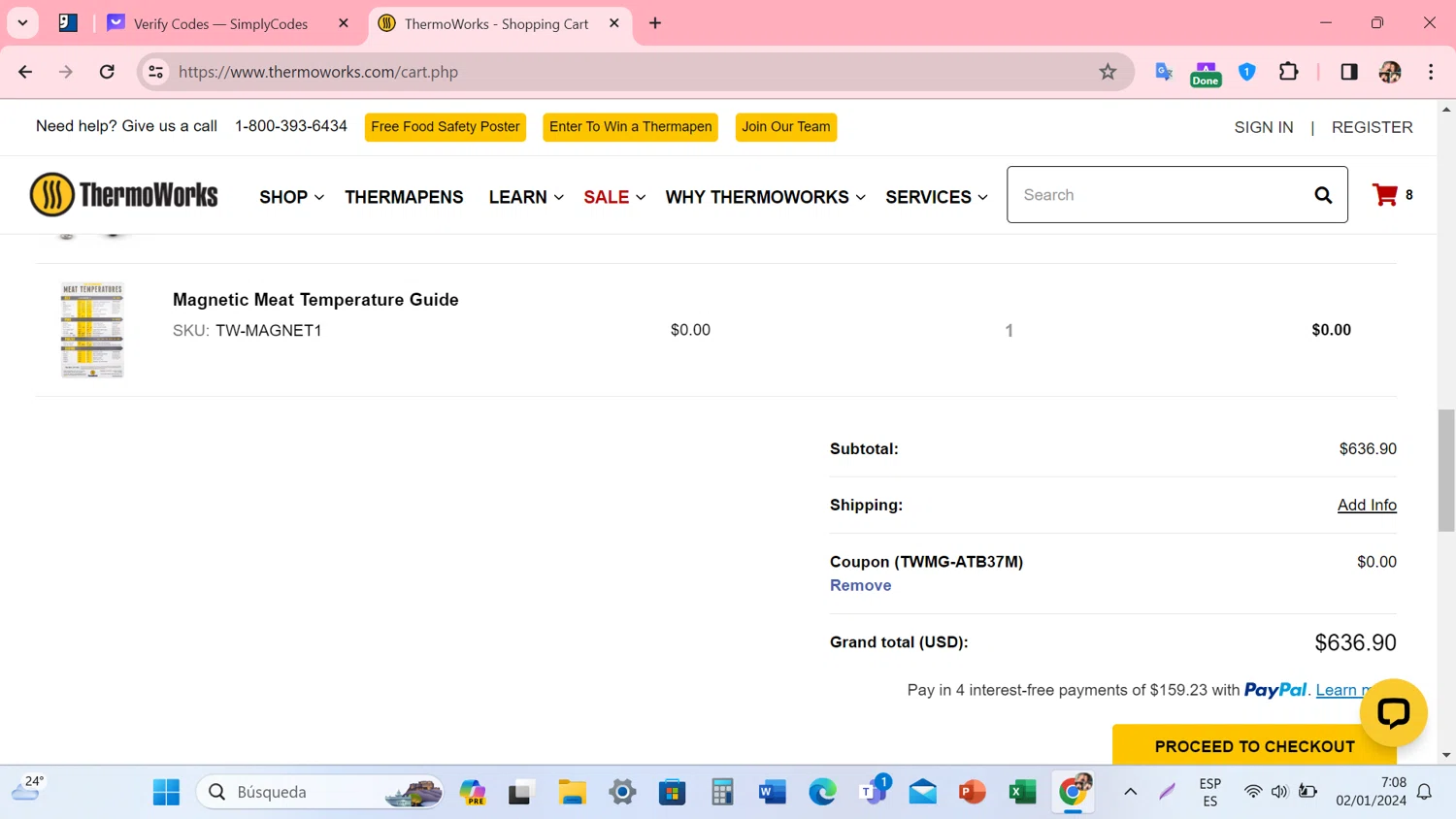Click Add Info for shipping
Screen dimensions: 1456x819
click(x=1367, y=505)
